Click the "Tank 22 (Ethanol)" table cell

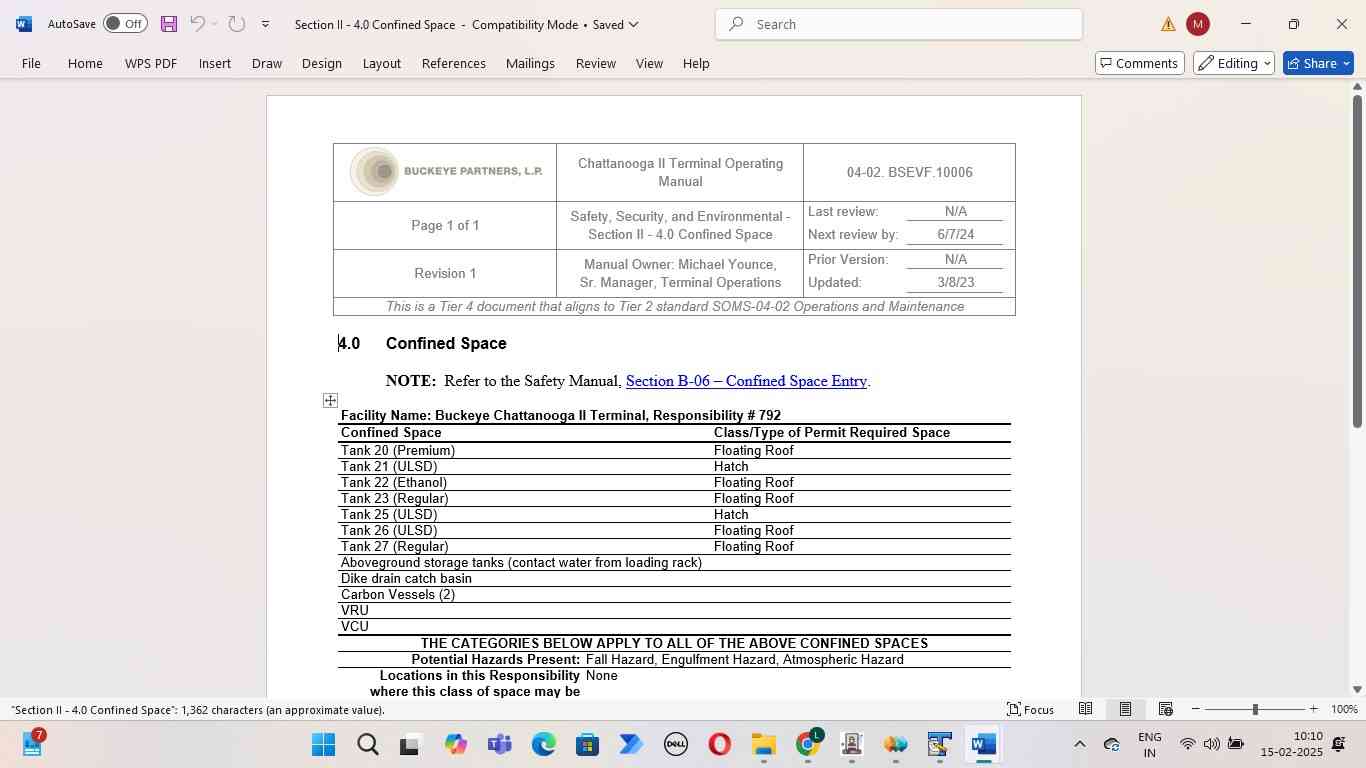point(394,482)
